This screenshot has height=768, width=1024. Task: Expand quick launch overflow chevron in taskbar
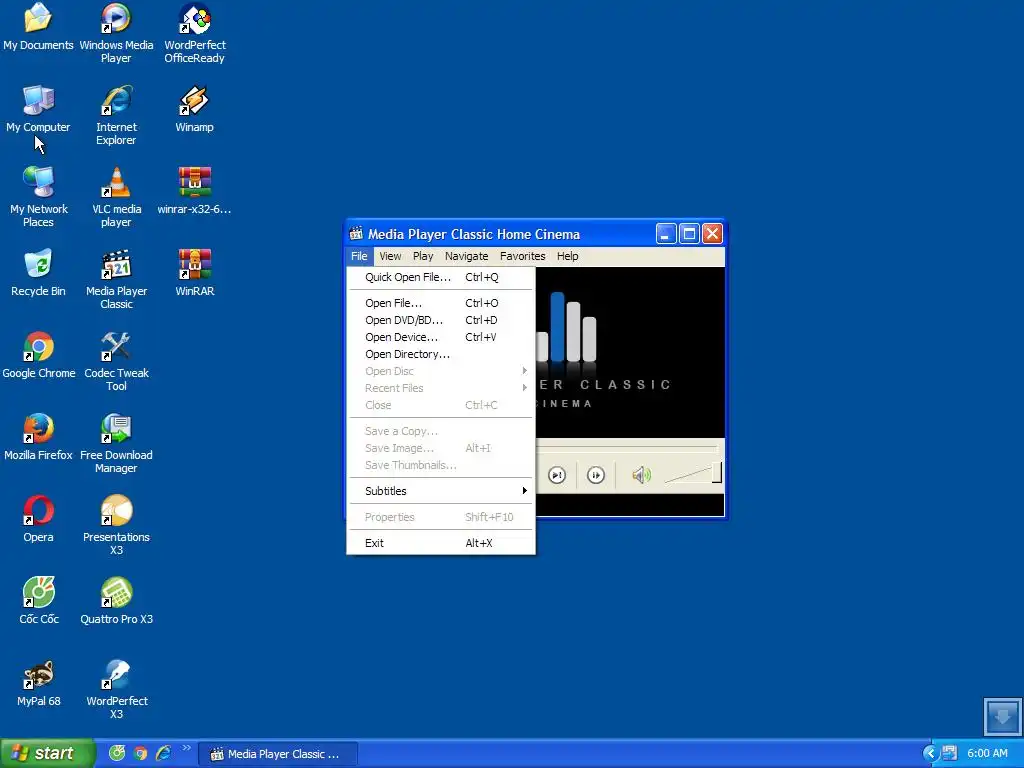187,748
